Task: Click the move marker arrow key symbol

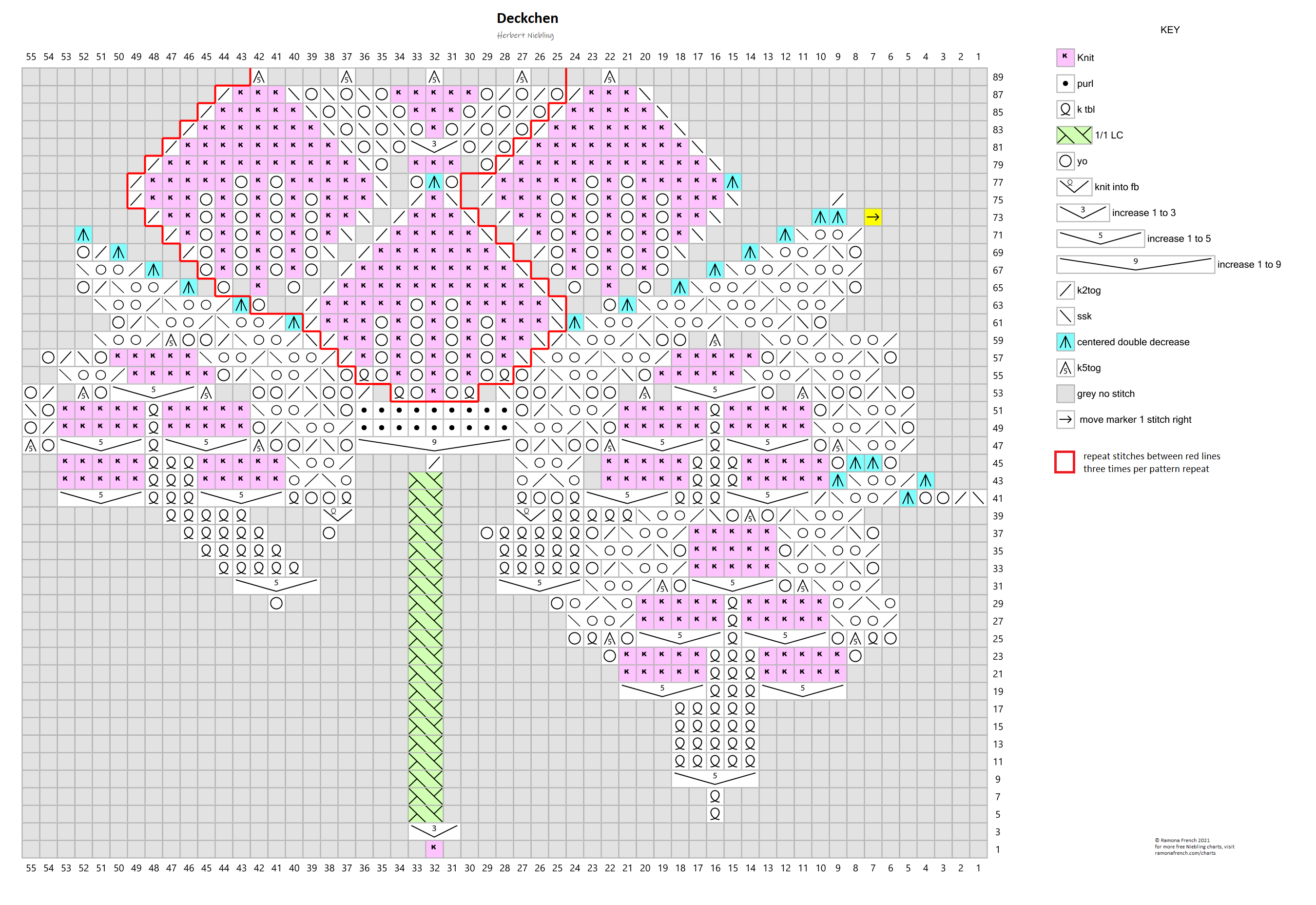Action: 1065,420
